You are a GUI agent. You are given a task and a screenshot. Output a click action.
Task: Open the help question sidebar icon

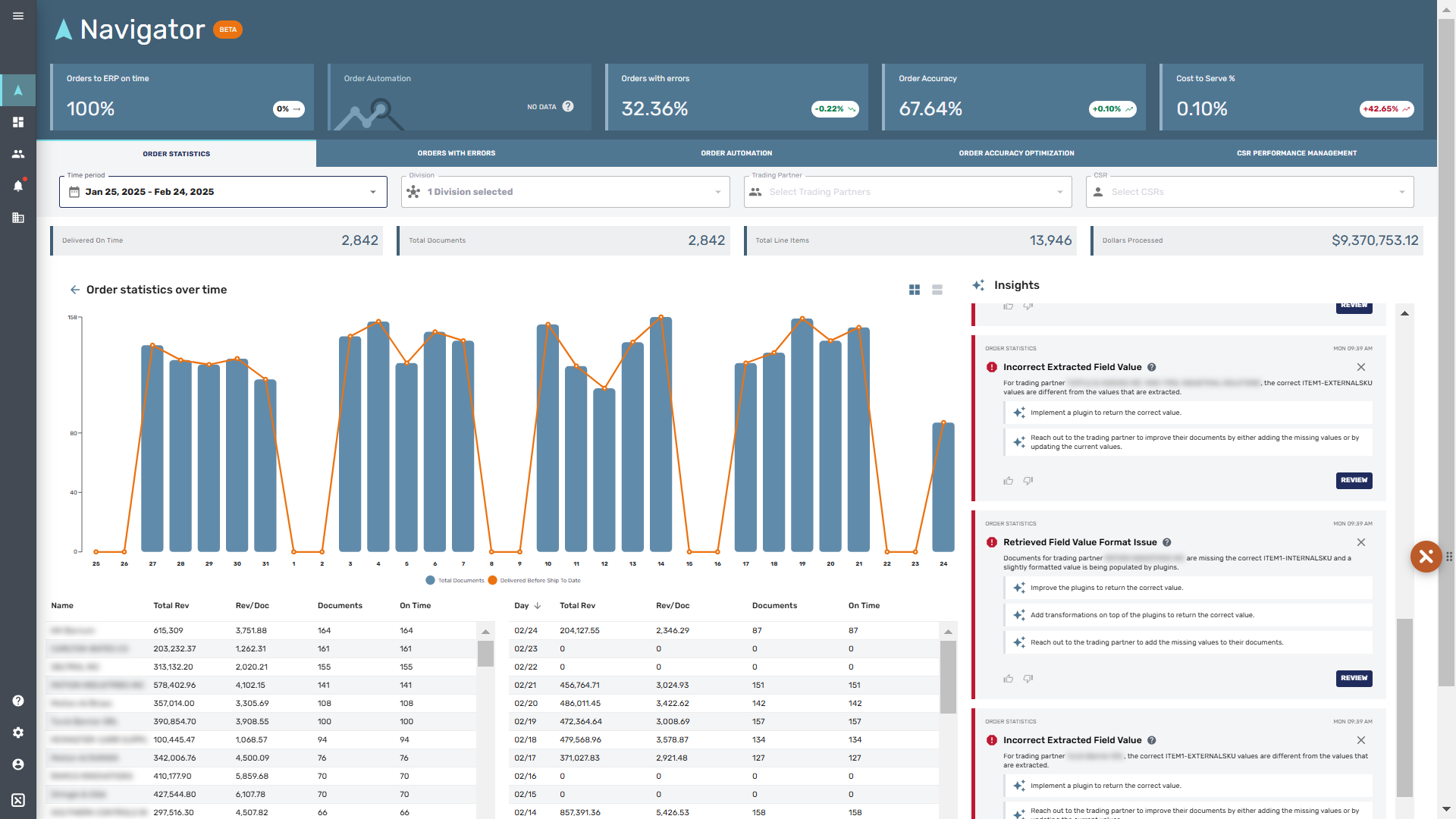pos(18,701)
